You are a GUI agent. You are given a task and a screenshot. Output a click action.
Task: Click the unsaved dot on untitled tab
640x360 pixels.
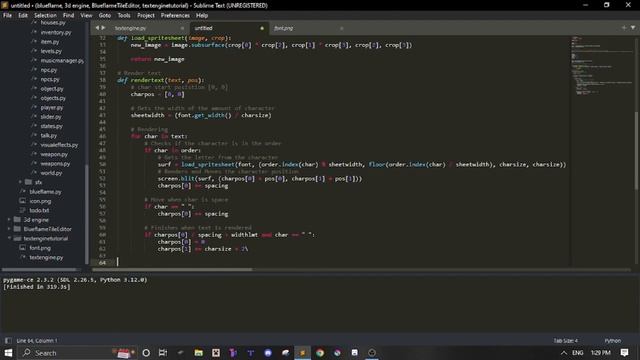[x=262, y=28]
